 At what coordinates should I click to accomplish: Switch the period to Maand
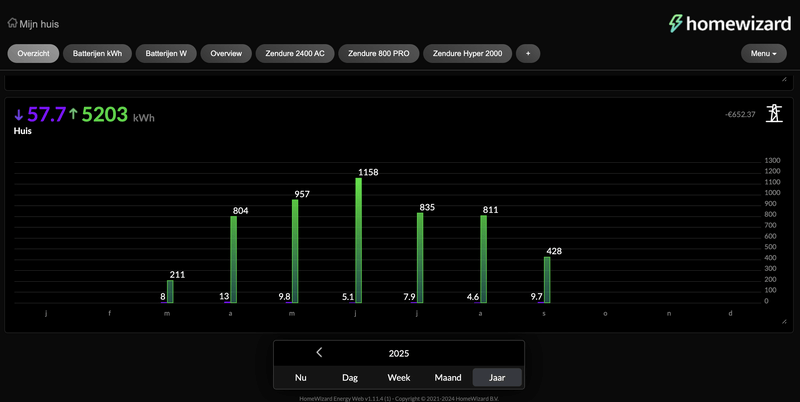click(x=448, y=378)
